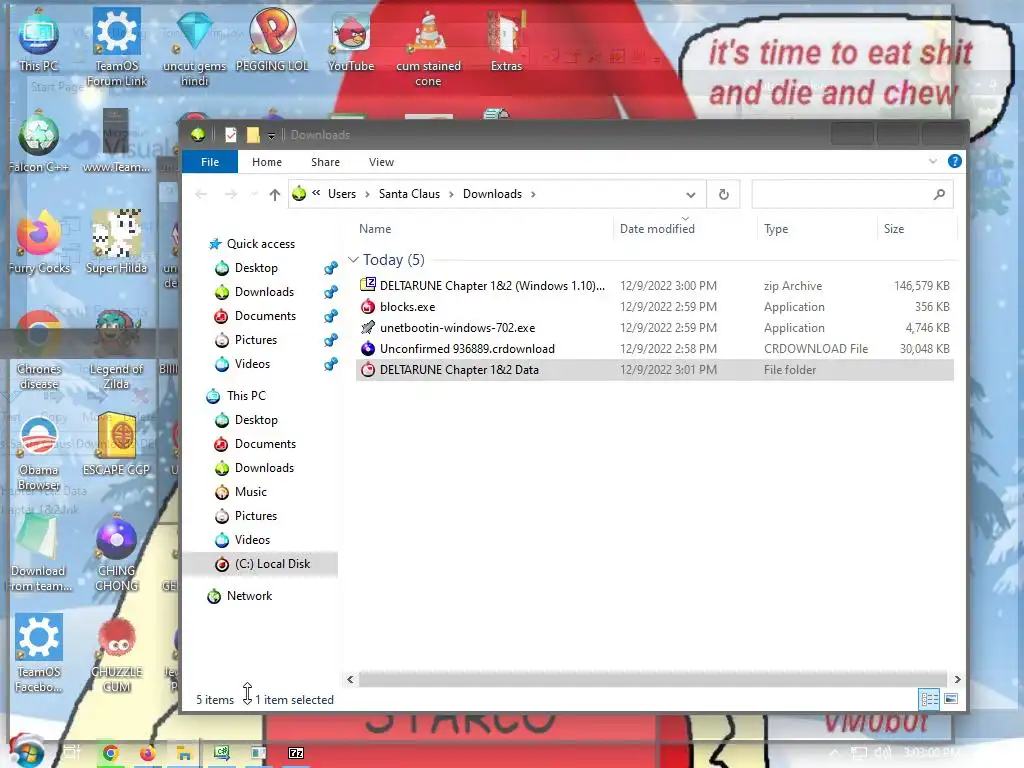This screenshot has width=1024, height=768.
Task: Select Quick access in navigation pane
Action: [260, 244]
